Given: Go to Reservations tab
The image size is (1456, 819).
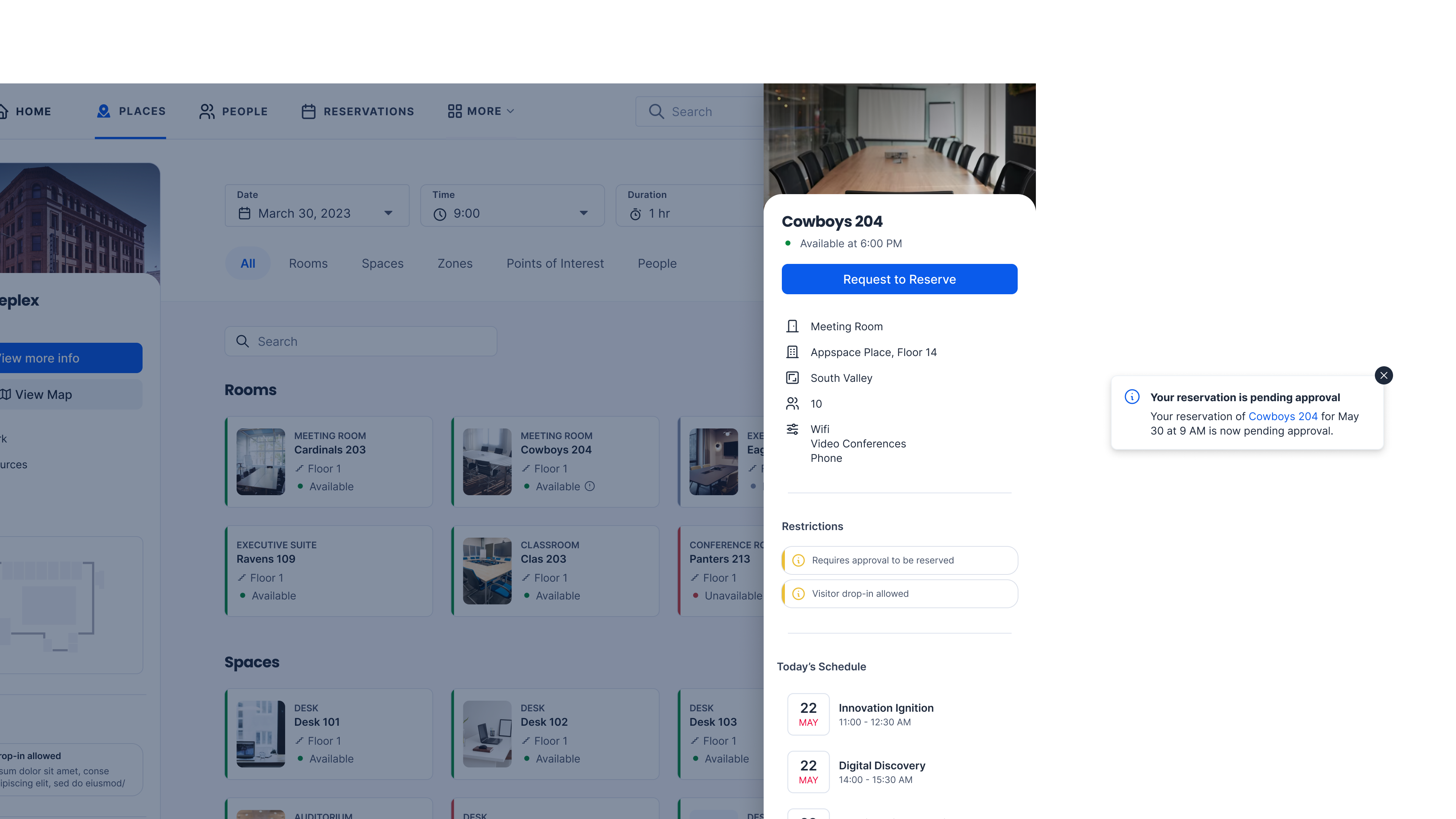Looking at the screenshot, I should pyautogui.click(x=358, y=111).
